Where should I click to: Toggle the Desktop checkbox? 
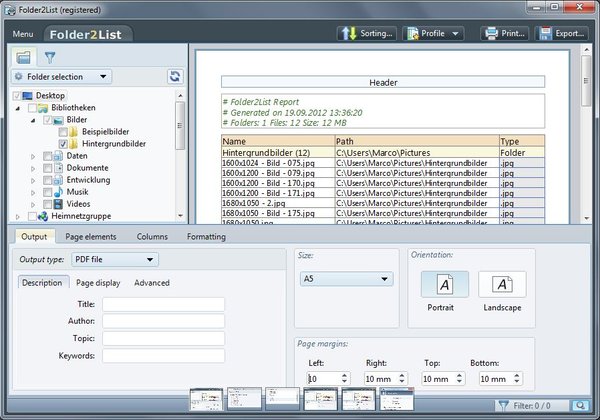click(17, 96)
